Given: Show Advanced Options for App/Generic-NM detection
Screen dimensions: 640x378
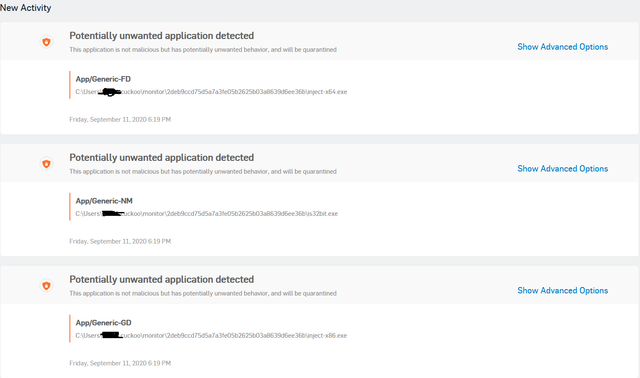Looking at the screenshot, I should tap(562, 169).
